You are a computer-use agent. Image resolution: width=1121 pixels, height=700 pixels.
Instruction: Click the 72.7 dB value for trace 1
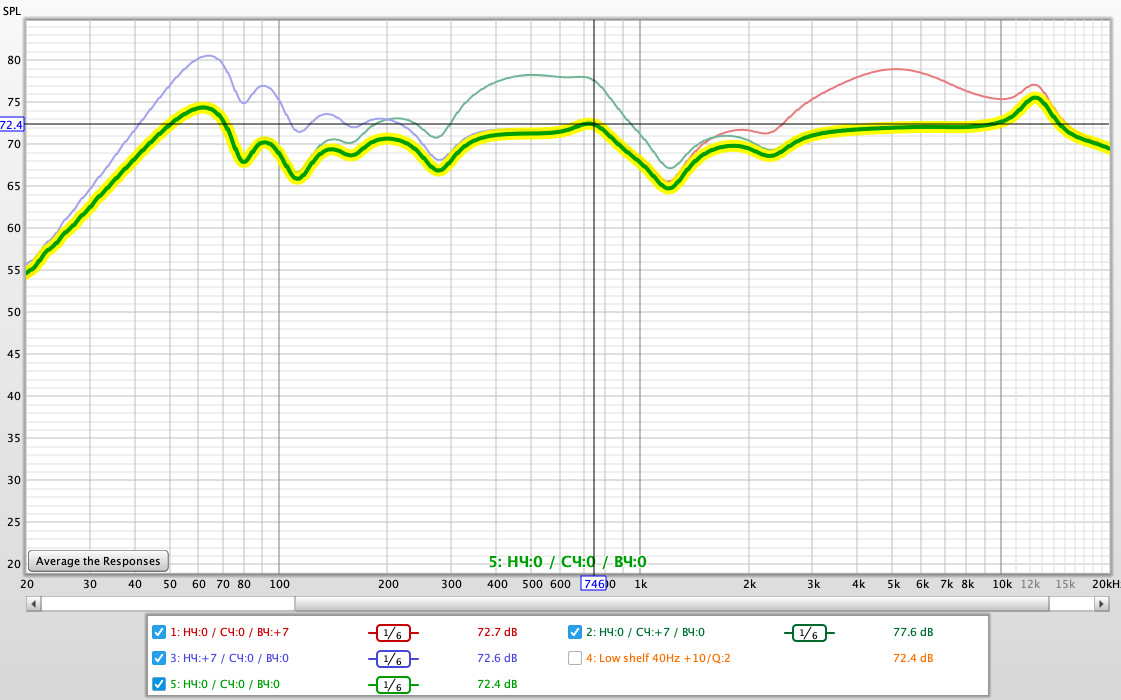pyautogui.click(x=497, y=632)
